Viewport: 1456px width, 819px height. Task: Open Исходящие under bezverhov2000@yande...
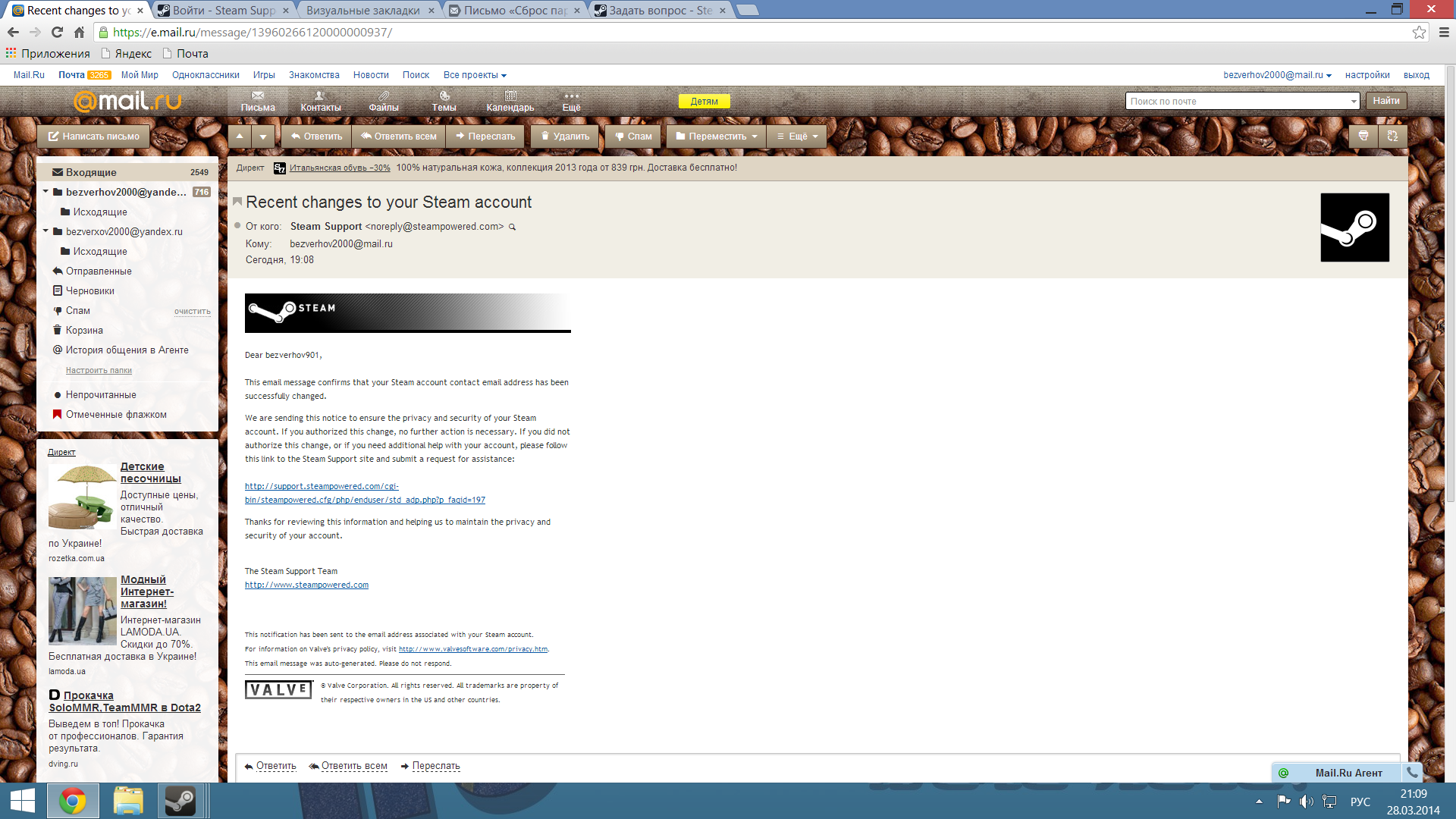click(99, 212)
